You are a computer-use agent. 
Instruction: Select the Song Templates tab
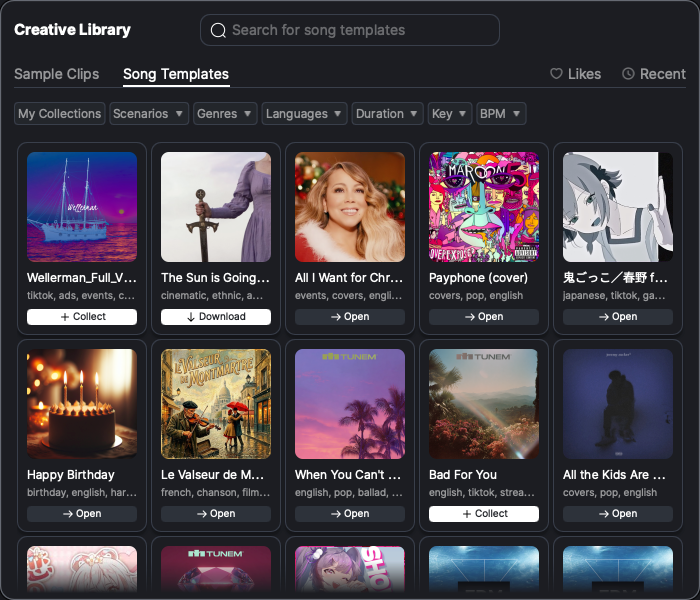(x=176, y=74)
